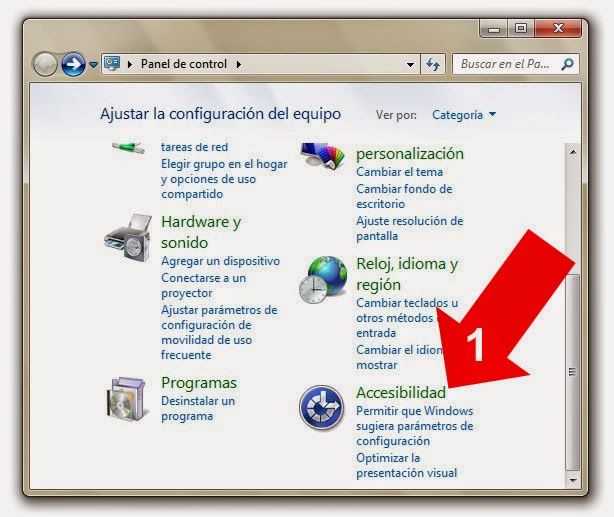Open 'Ajustar parámetros de configuración de movilidad' link
This screenshot has height=517, width=614.
[219, 333]
